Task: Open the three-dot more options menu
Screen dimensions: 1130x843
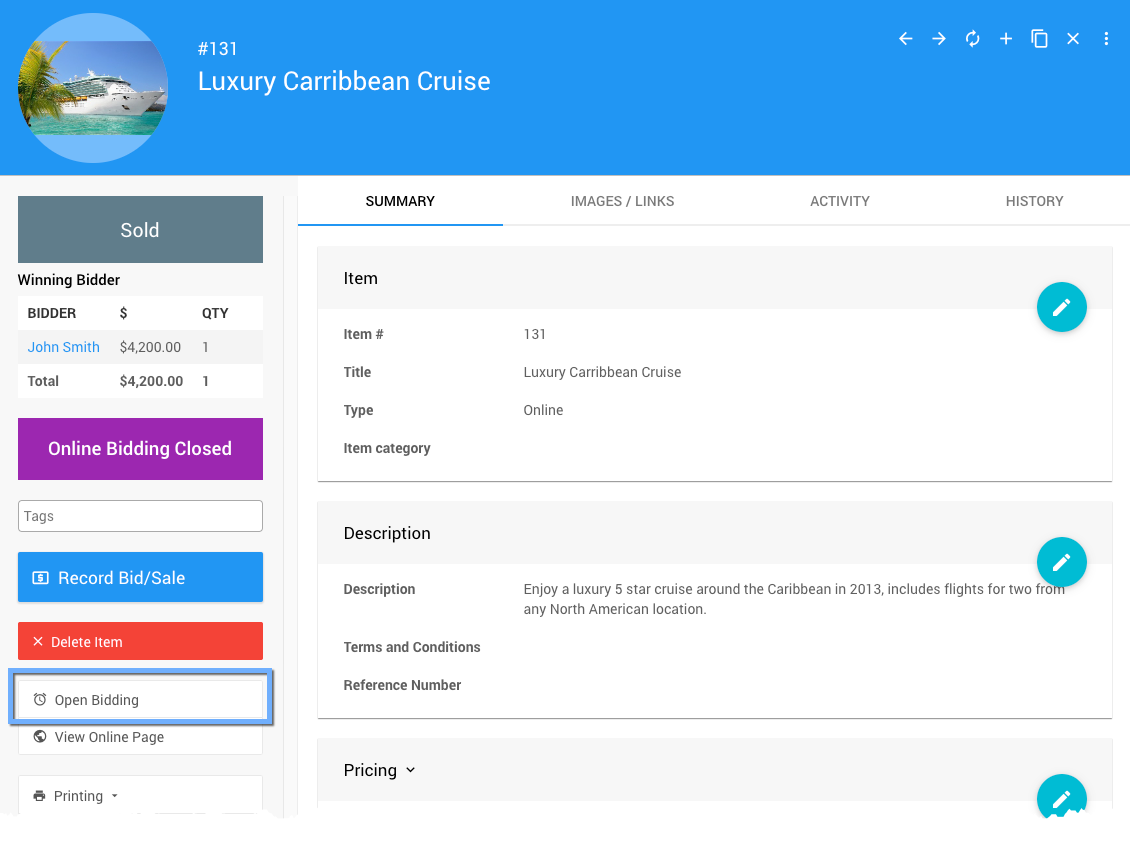Action: click(1106, 39)
